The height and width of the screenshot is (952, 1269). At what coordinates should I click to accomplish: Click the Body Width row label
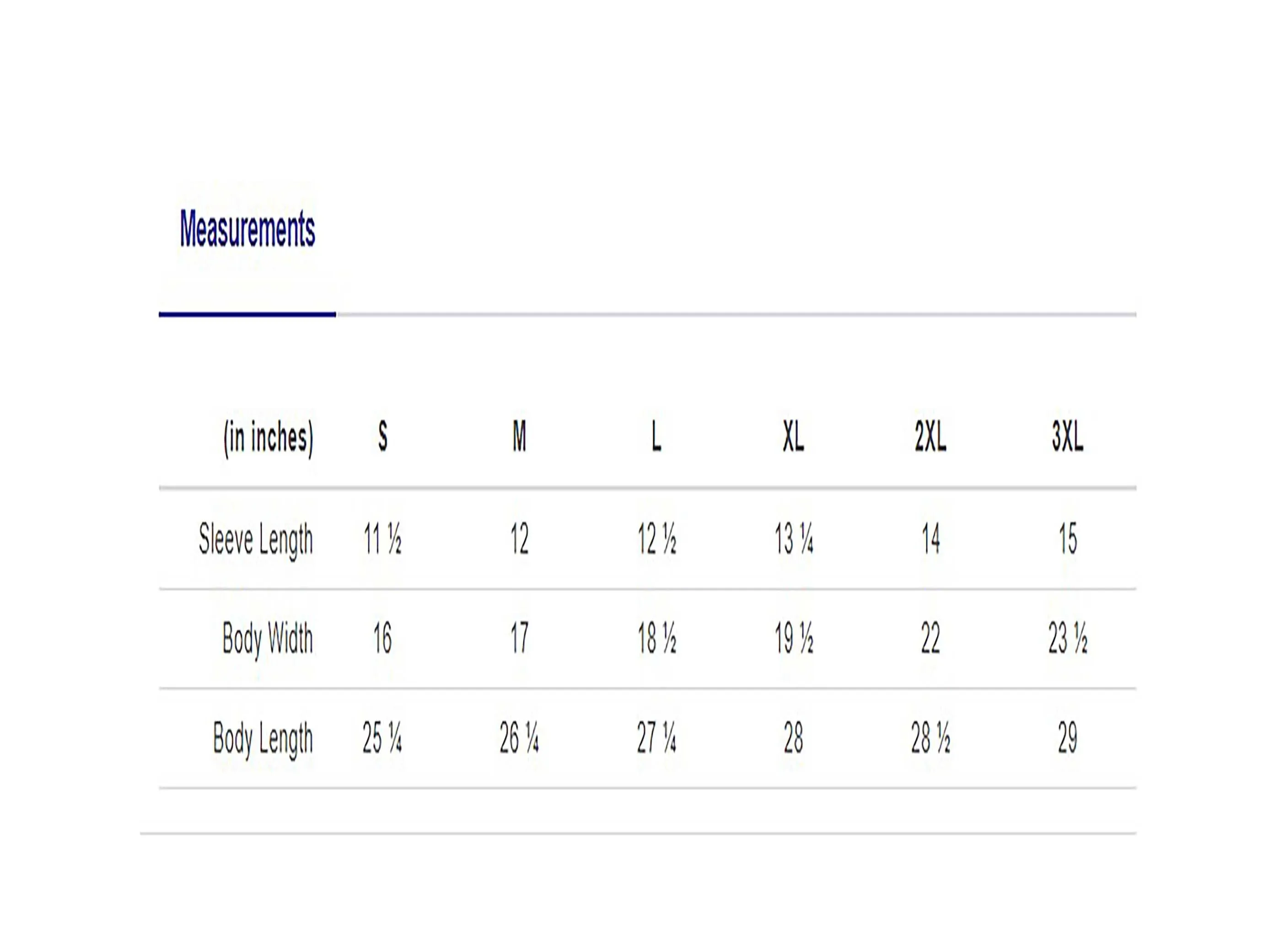point(268,638)
